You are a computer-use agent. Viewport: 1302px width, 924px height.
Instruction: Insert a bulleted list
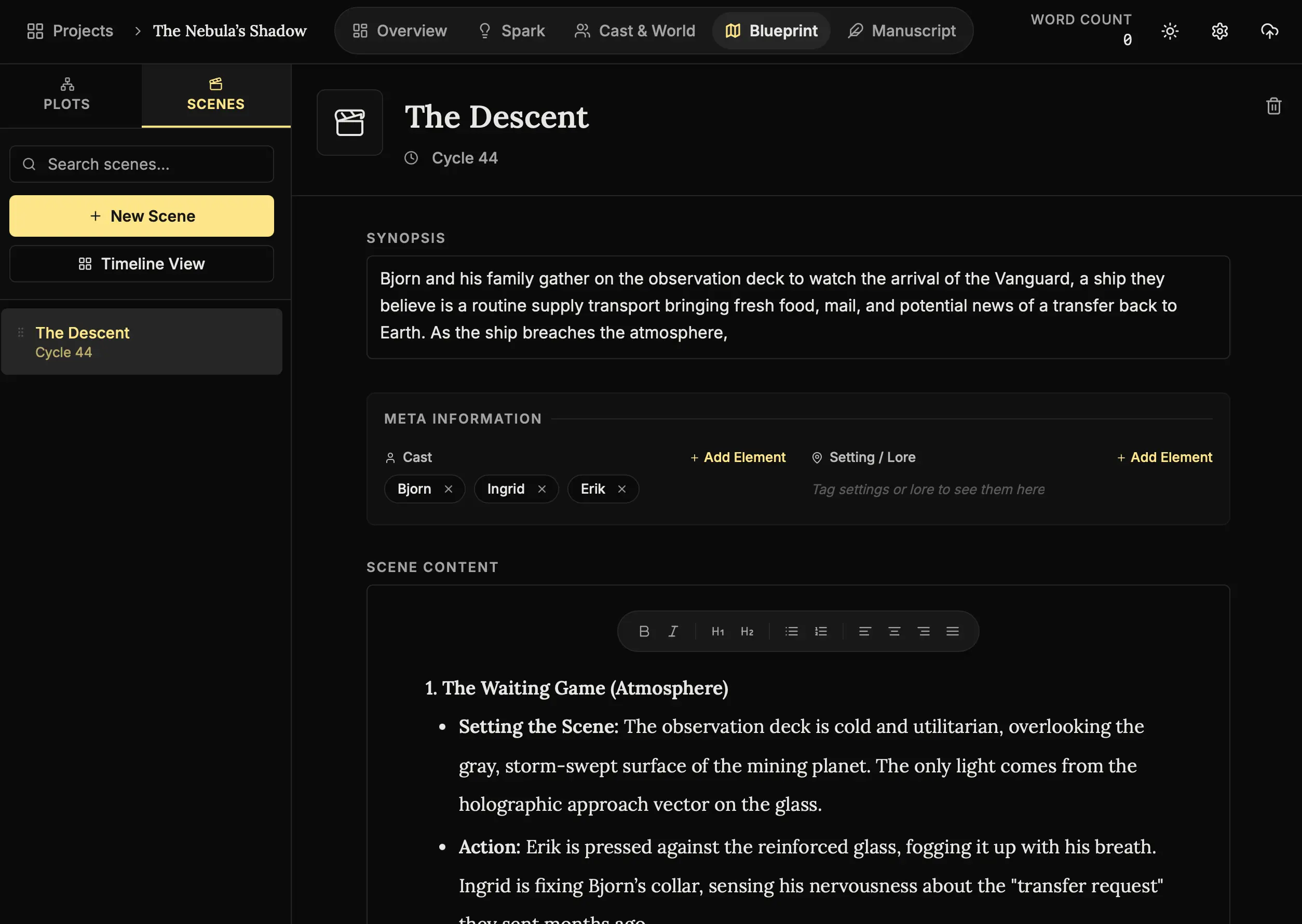pyautogui.click(x=791, y=631)
